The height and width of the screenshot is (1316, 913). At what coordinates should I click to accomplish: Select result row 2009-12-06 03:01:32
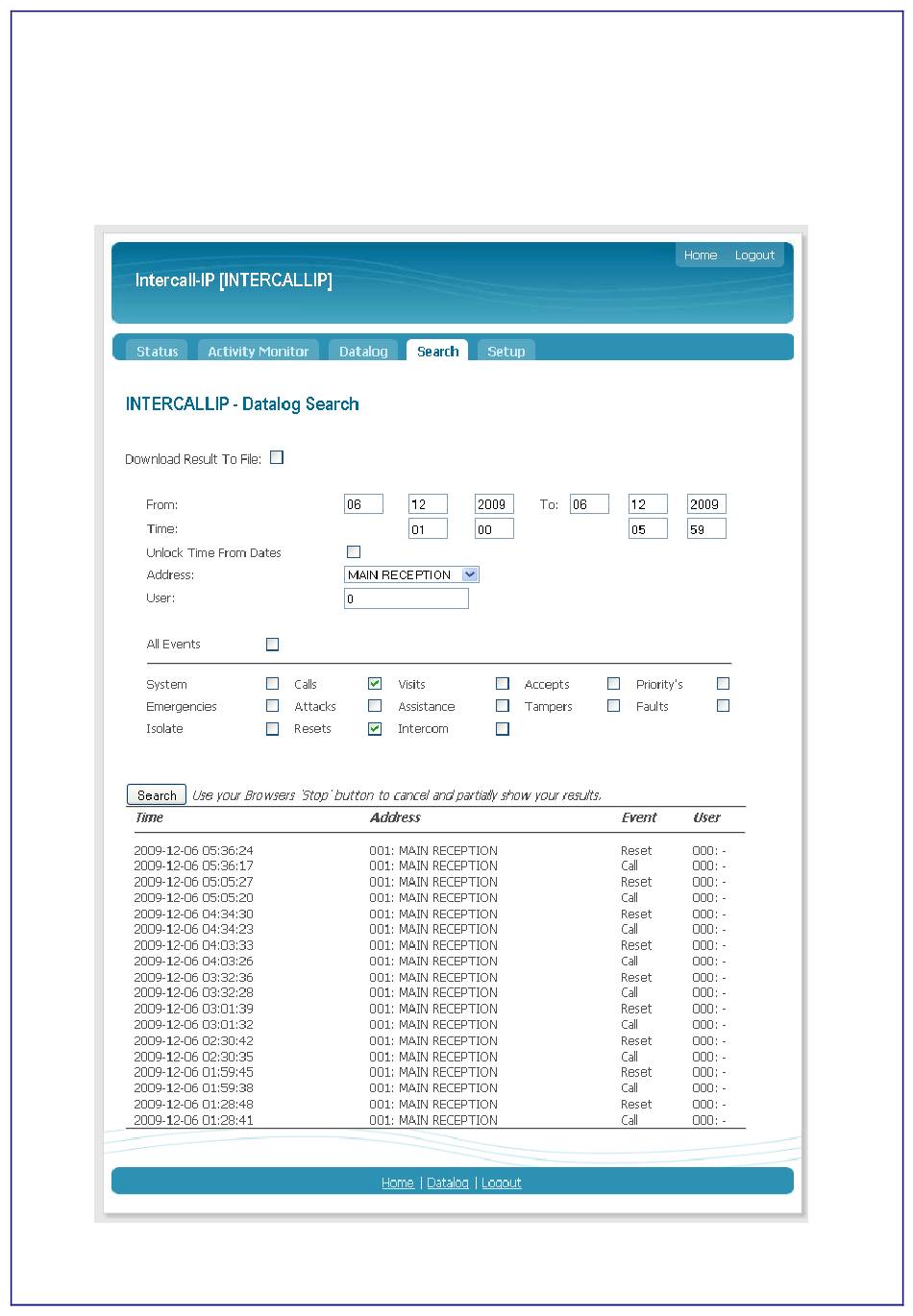point(436,1025)
